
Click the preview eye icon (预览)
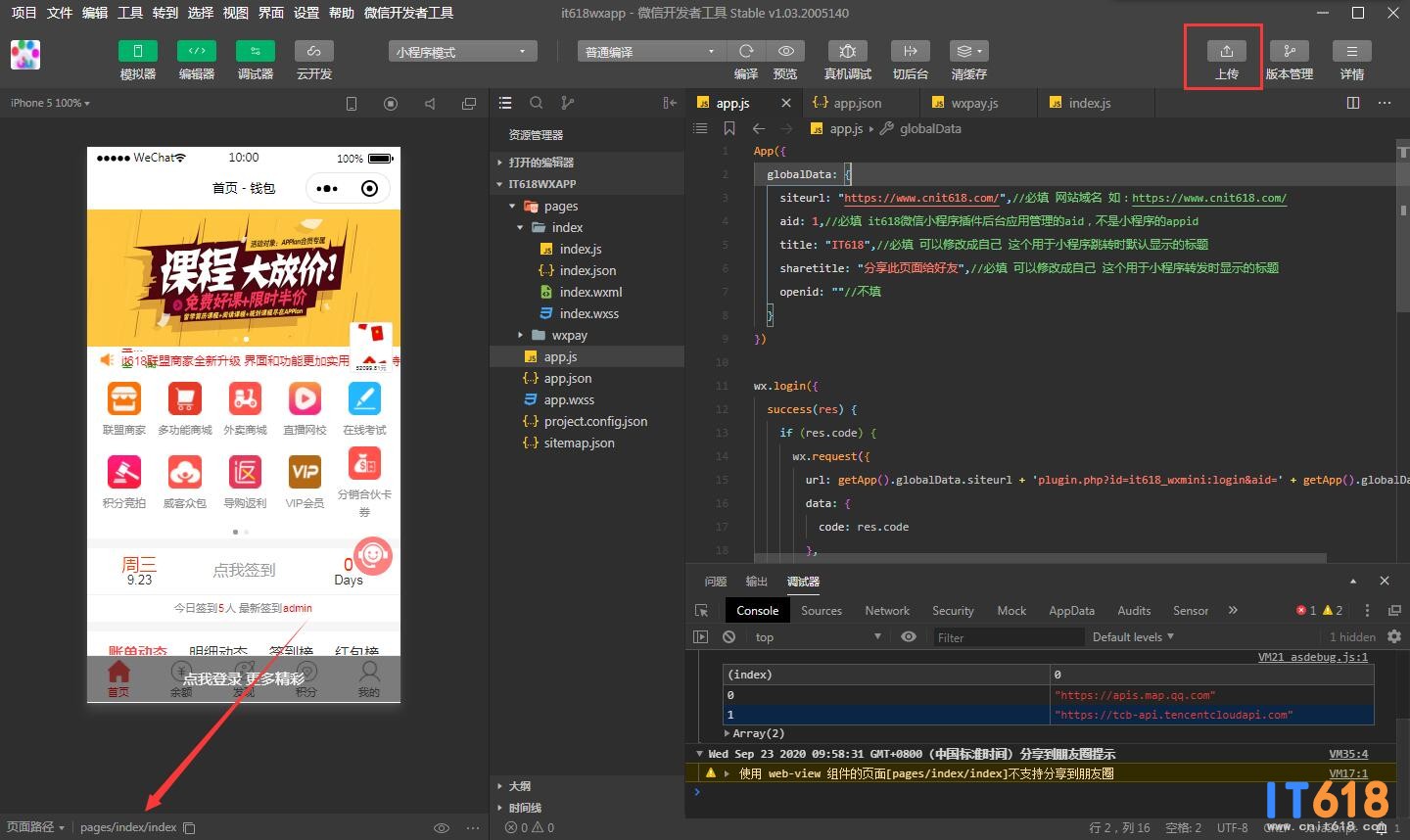click(785, 51)
